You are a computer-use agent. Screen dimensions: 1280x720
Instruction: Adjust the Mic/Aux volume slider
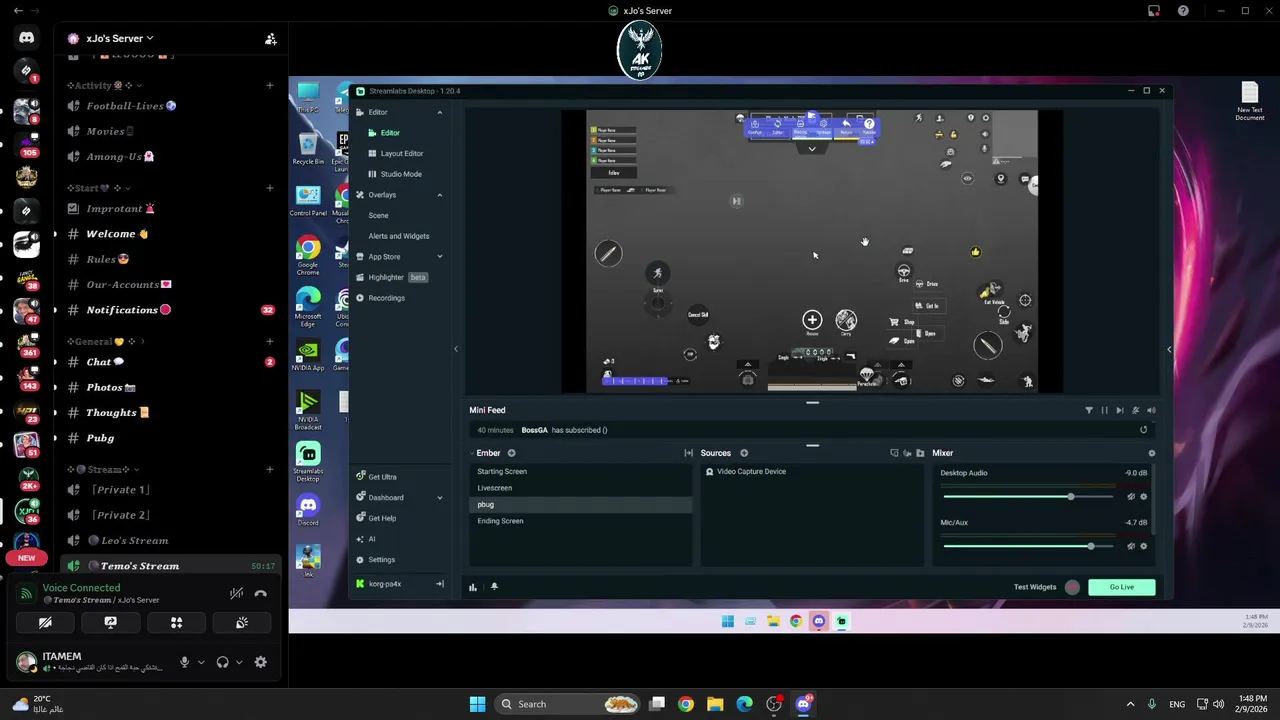(1029, 546)
